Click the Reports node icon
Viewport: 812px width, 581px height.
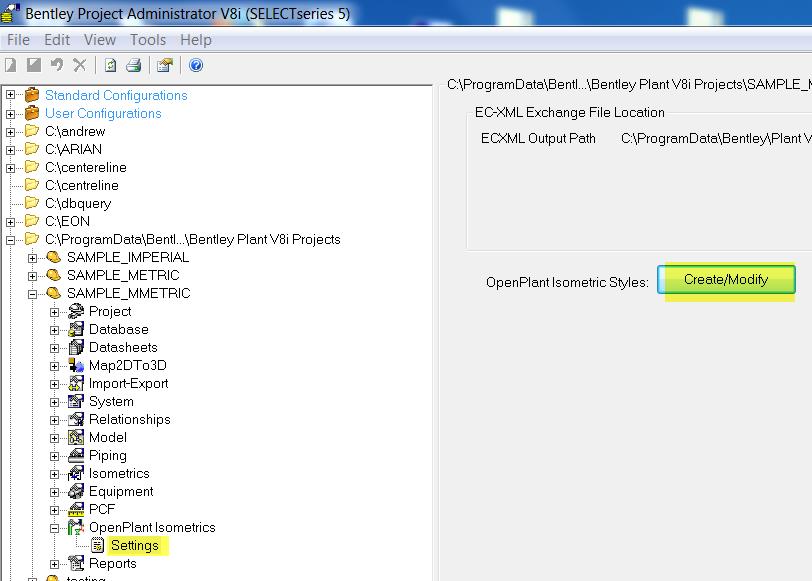click(x=76, y=563)
